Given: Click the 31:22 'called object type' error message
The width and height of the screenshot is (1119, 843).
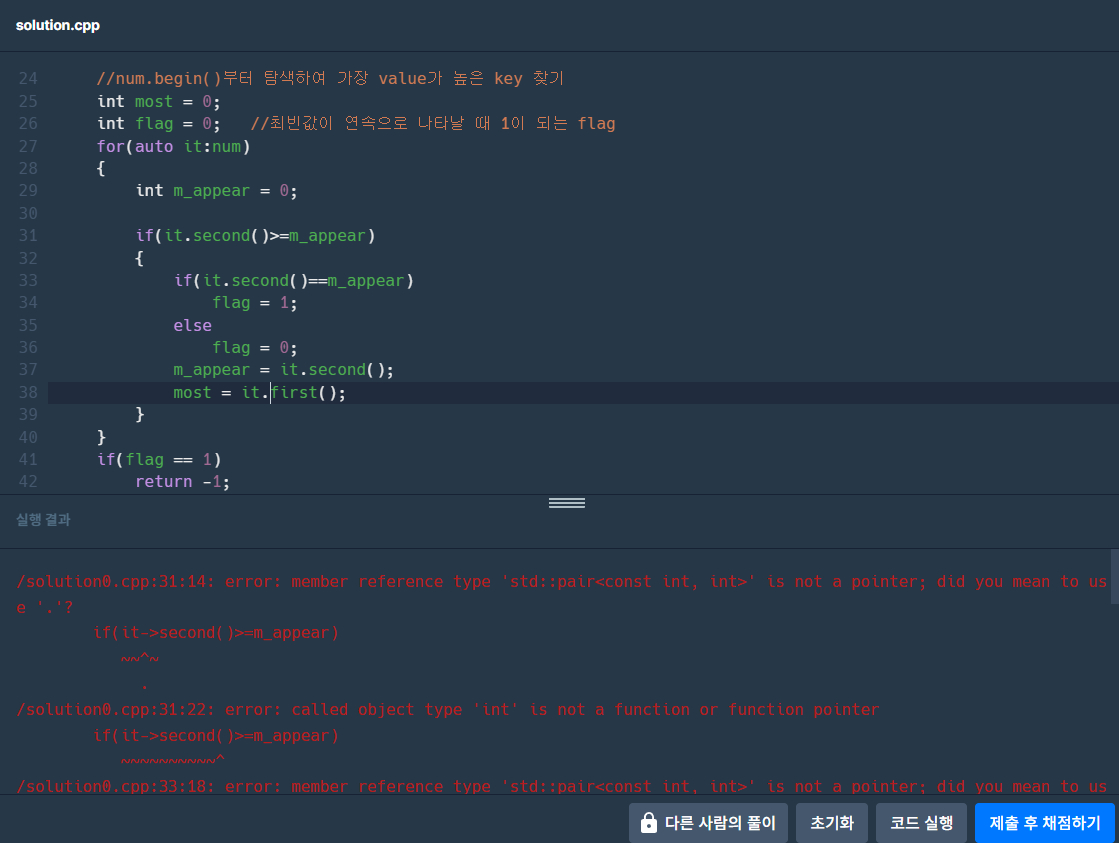Looking at the screenshot, I should click(448, 710).
